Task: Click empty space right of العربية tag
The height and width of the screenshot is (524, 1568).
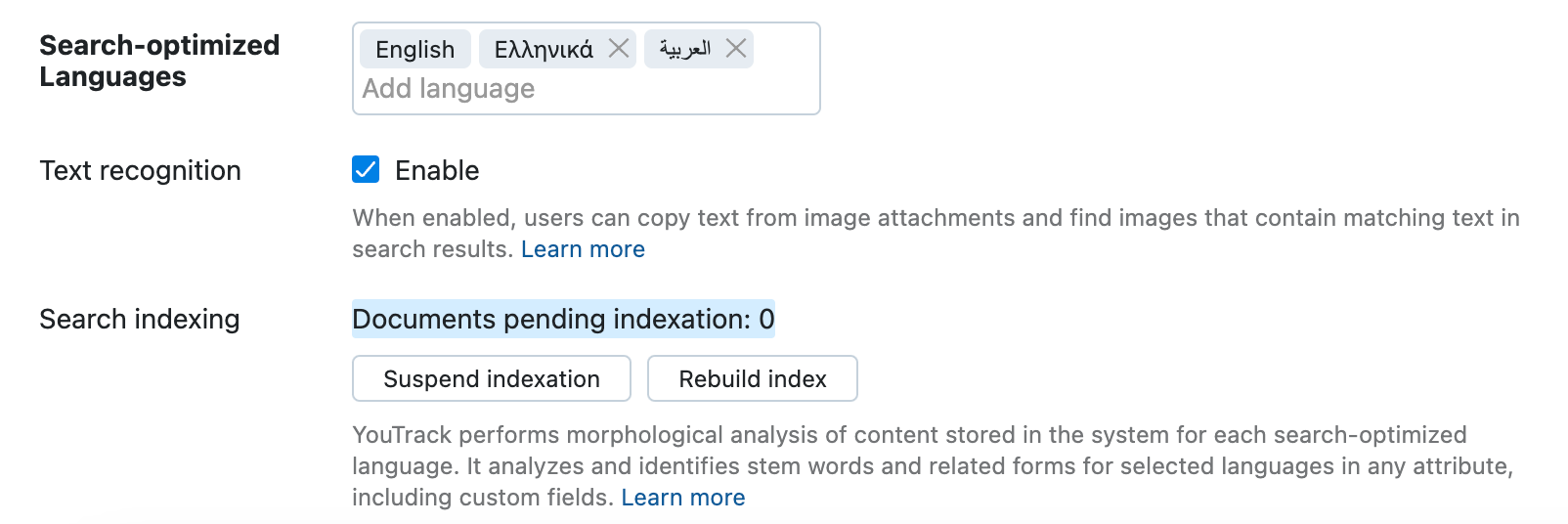Action: (x=786, y=49)
